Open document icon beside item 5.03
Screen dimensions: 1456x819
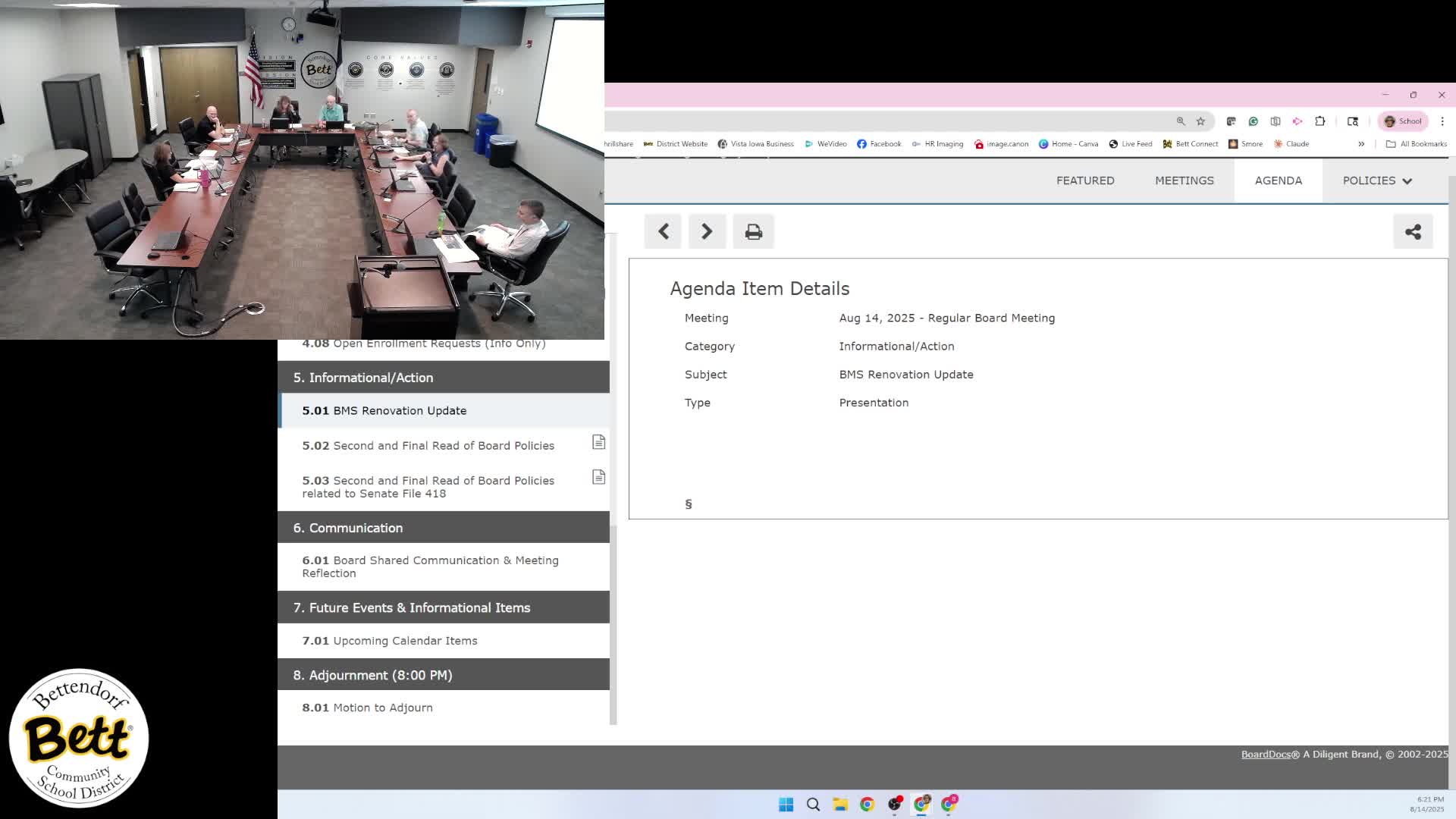(x=598, y=477)
